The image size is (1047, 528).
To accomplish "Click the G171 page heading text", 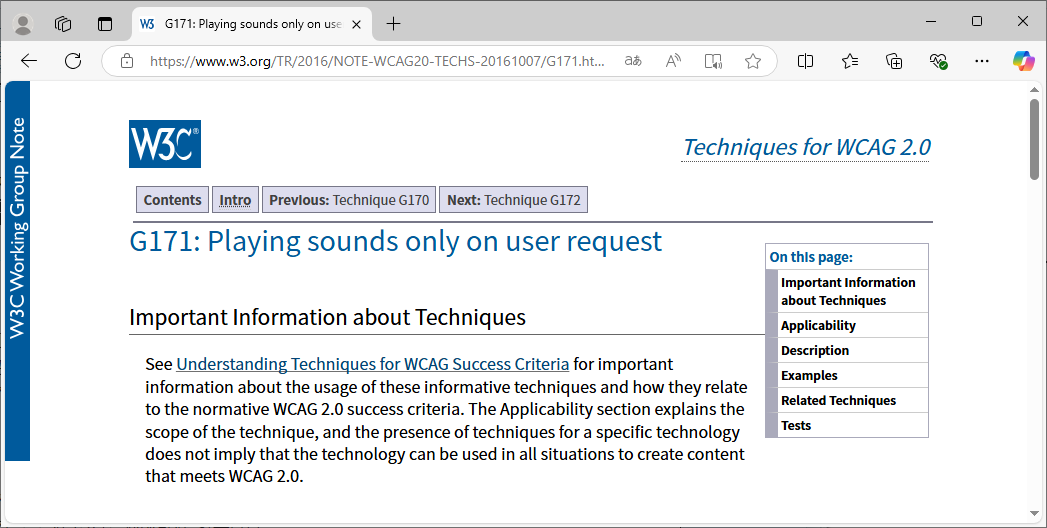I will point(395,241).
